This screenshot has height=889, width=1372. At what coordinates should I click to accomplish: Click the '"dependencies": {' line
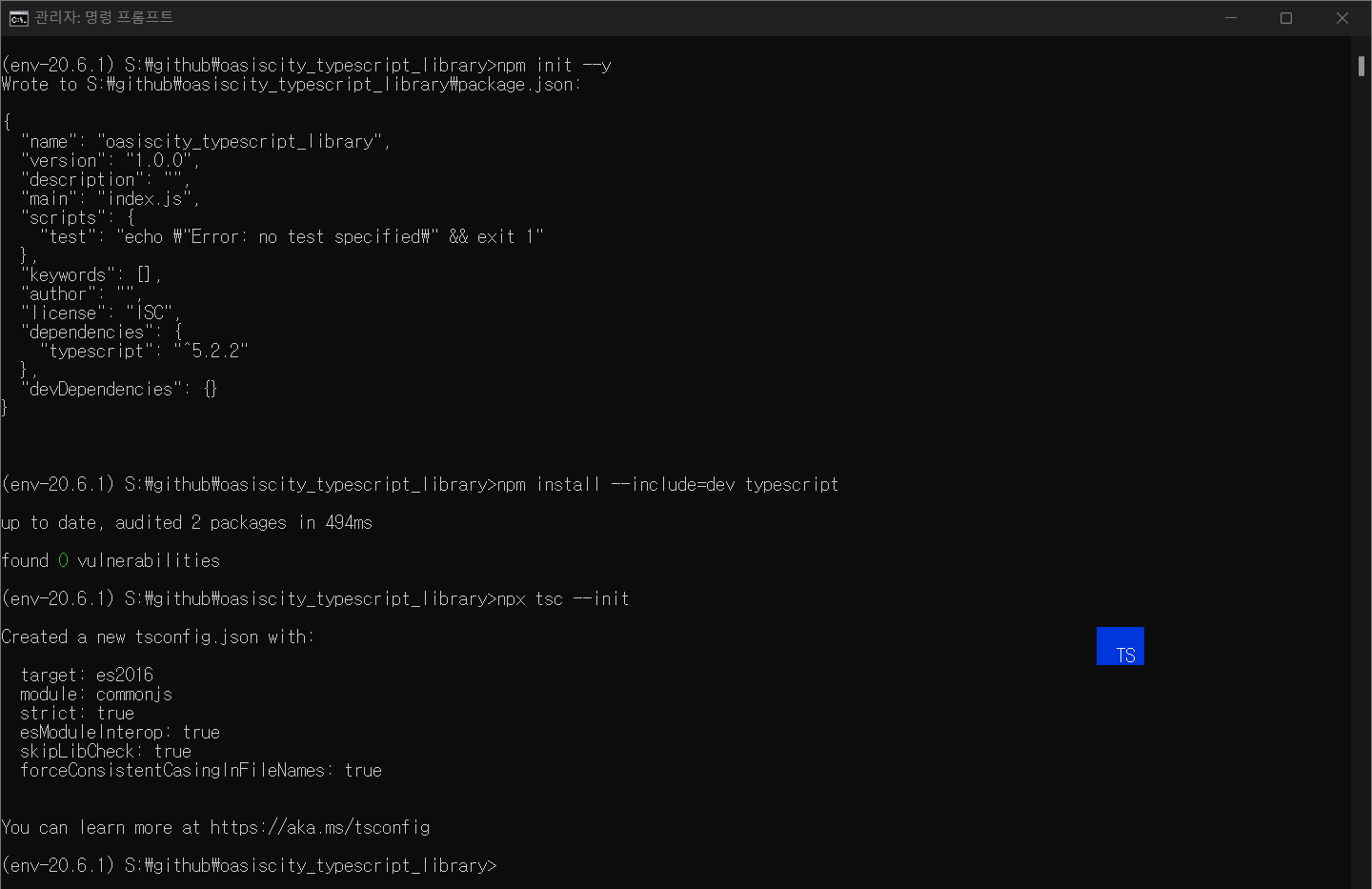tap(101, 332)
